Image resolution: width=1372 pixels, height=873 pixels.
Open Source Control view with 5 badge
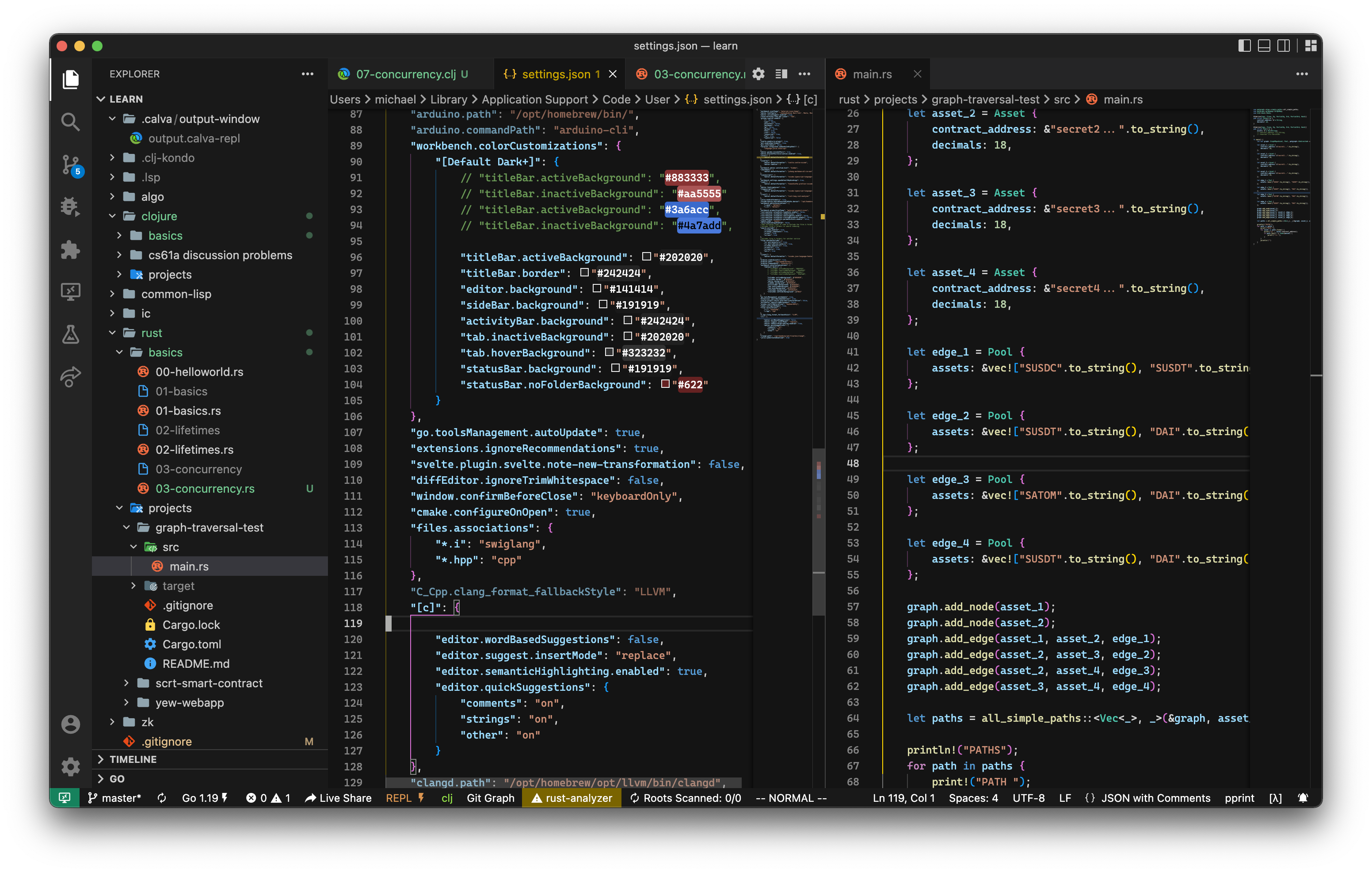(70, 164)
